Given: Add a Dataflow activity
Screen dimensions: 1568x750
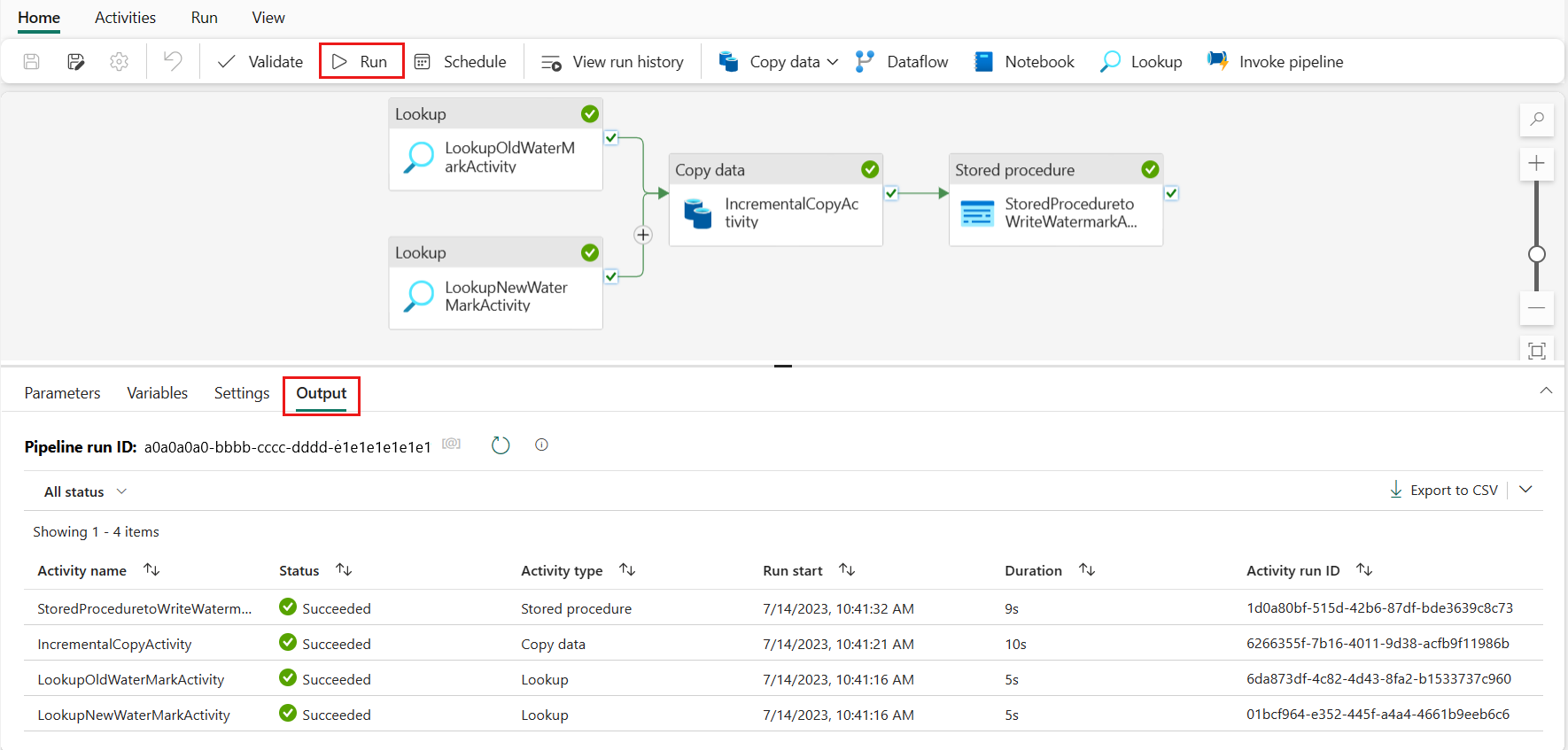Looking at the screenshot, I should coord(902,62).
